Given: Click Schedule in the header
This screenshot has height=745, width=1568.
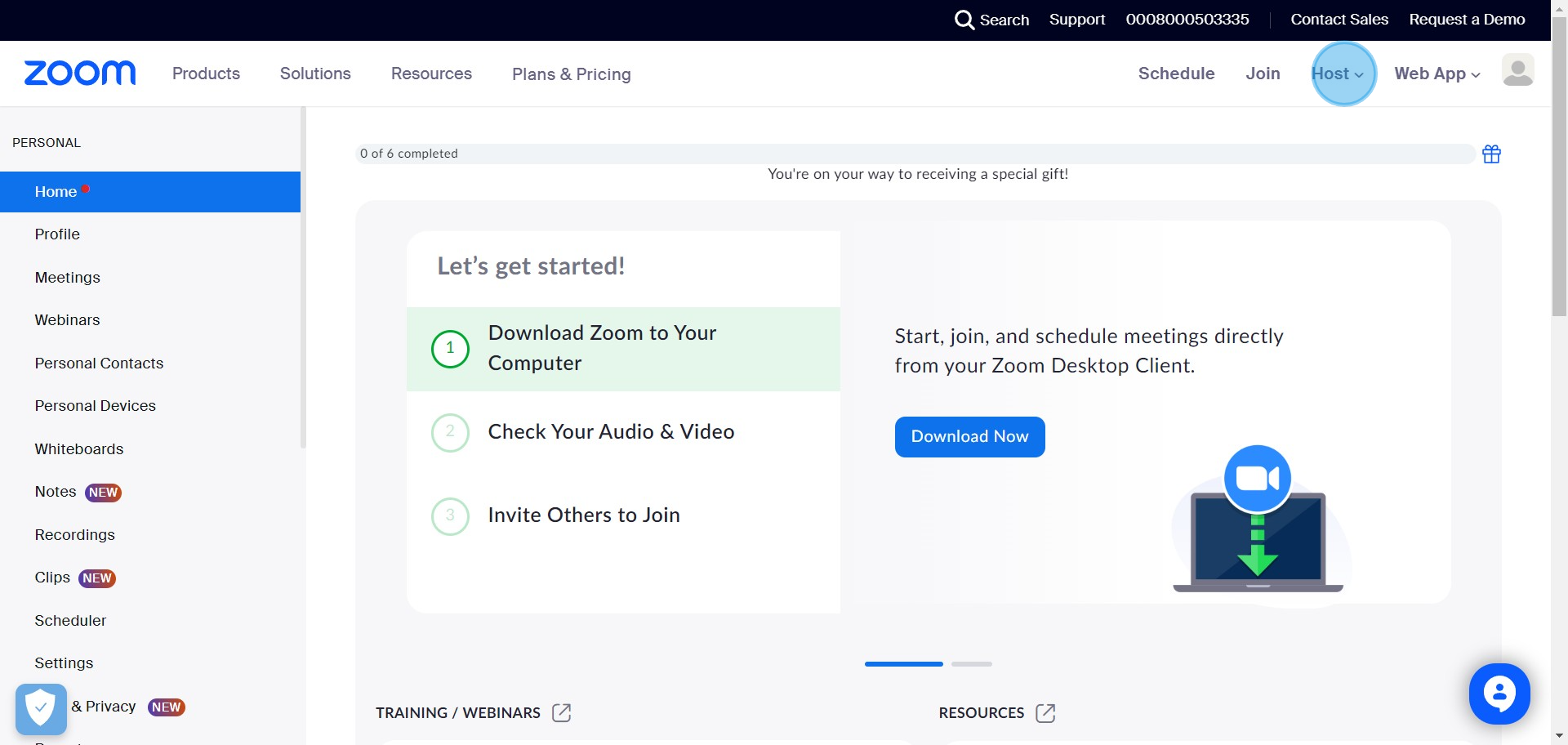Looking at the screenshot, I should click(1176, 74).
